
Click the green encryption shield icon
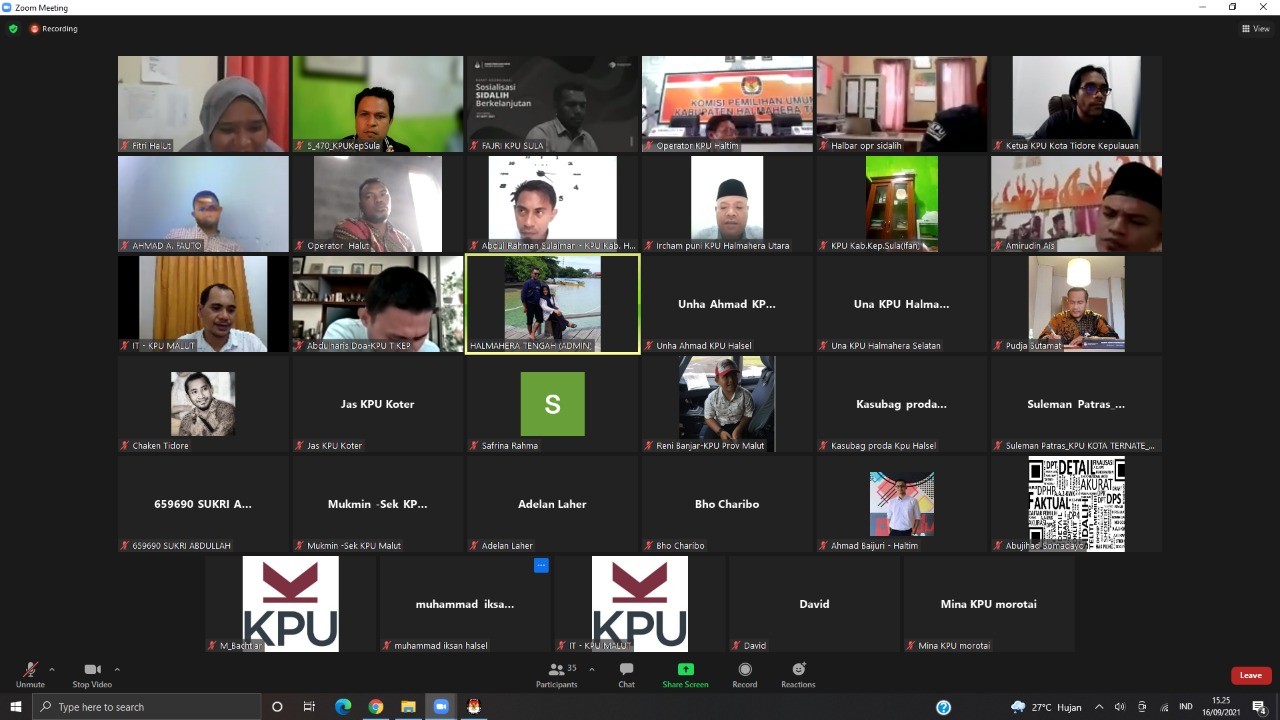pyautogui.click(x=13, y=29)
